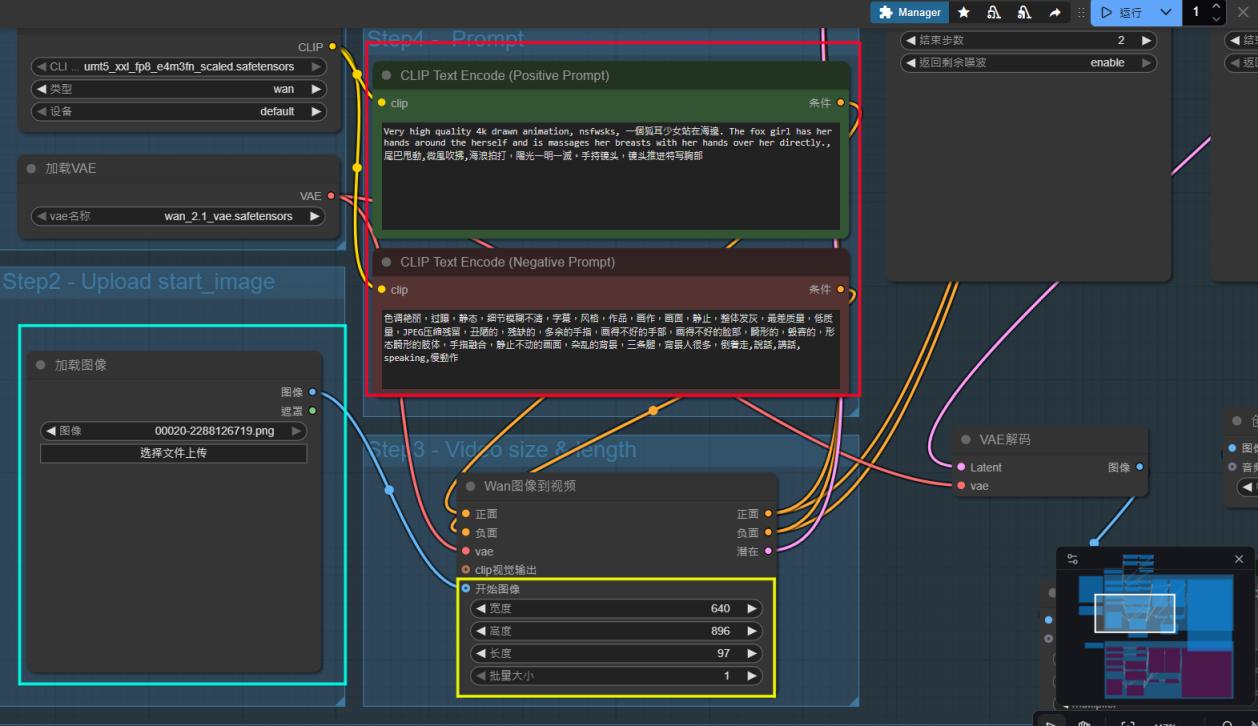The height and width of the screenshot is (726, 1258).
Task: Click the share arrow icon
Action: click(1054, 12)
